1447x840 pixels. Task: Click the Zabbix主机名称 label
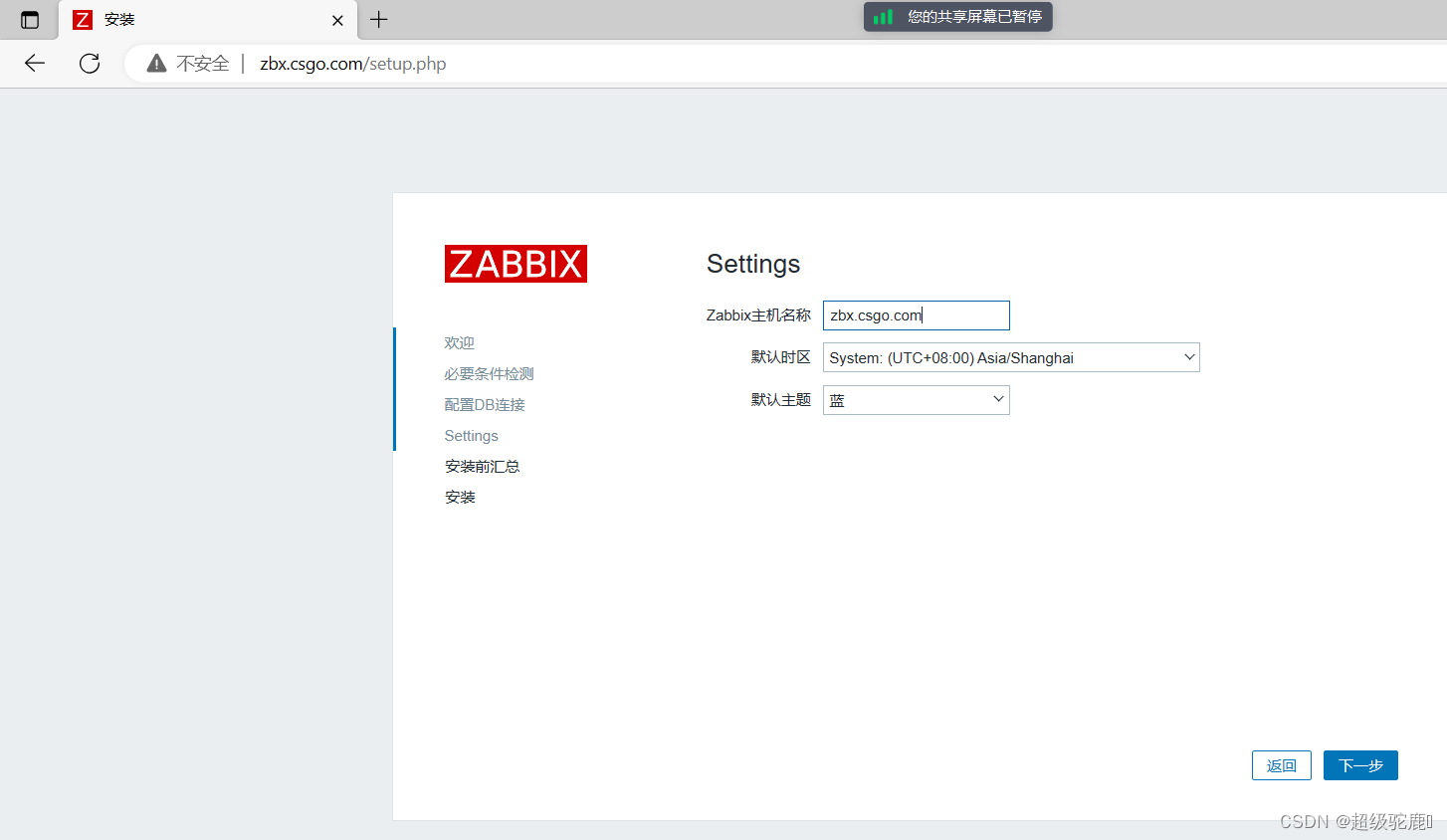tap(758, 315)
